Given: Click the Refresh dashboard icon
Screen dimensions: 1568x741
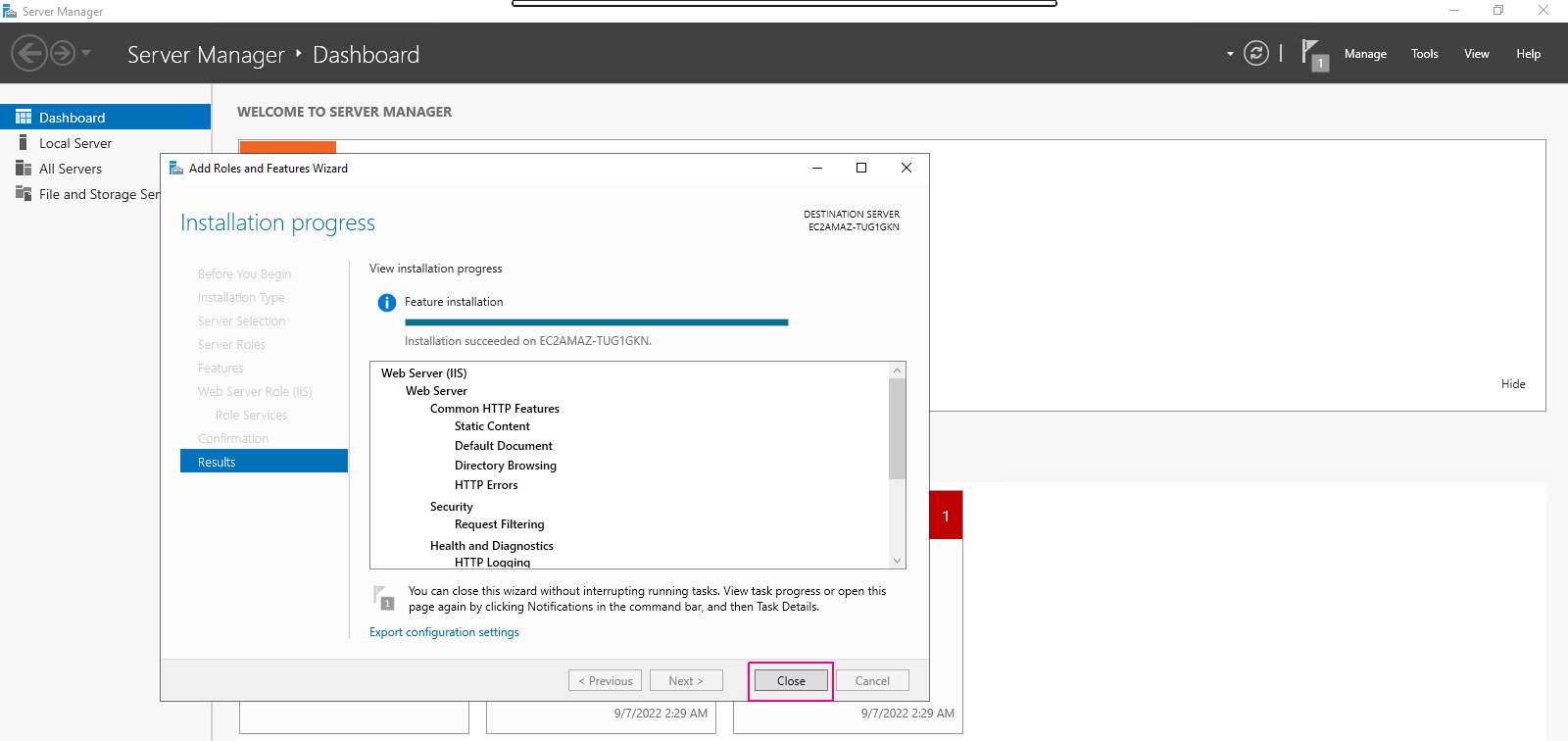Looking at the screenshot, I should tap(1256, 53).
